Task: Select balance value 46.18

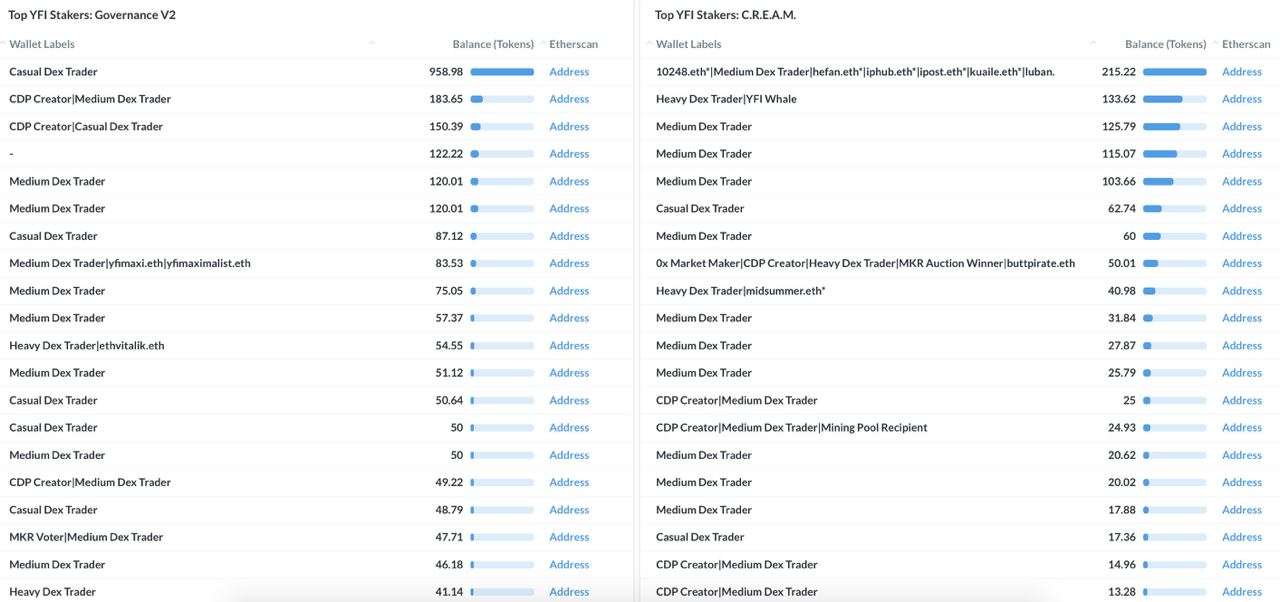Action: point(449,564)
